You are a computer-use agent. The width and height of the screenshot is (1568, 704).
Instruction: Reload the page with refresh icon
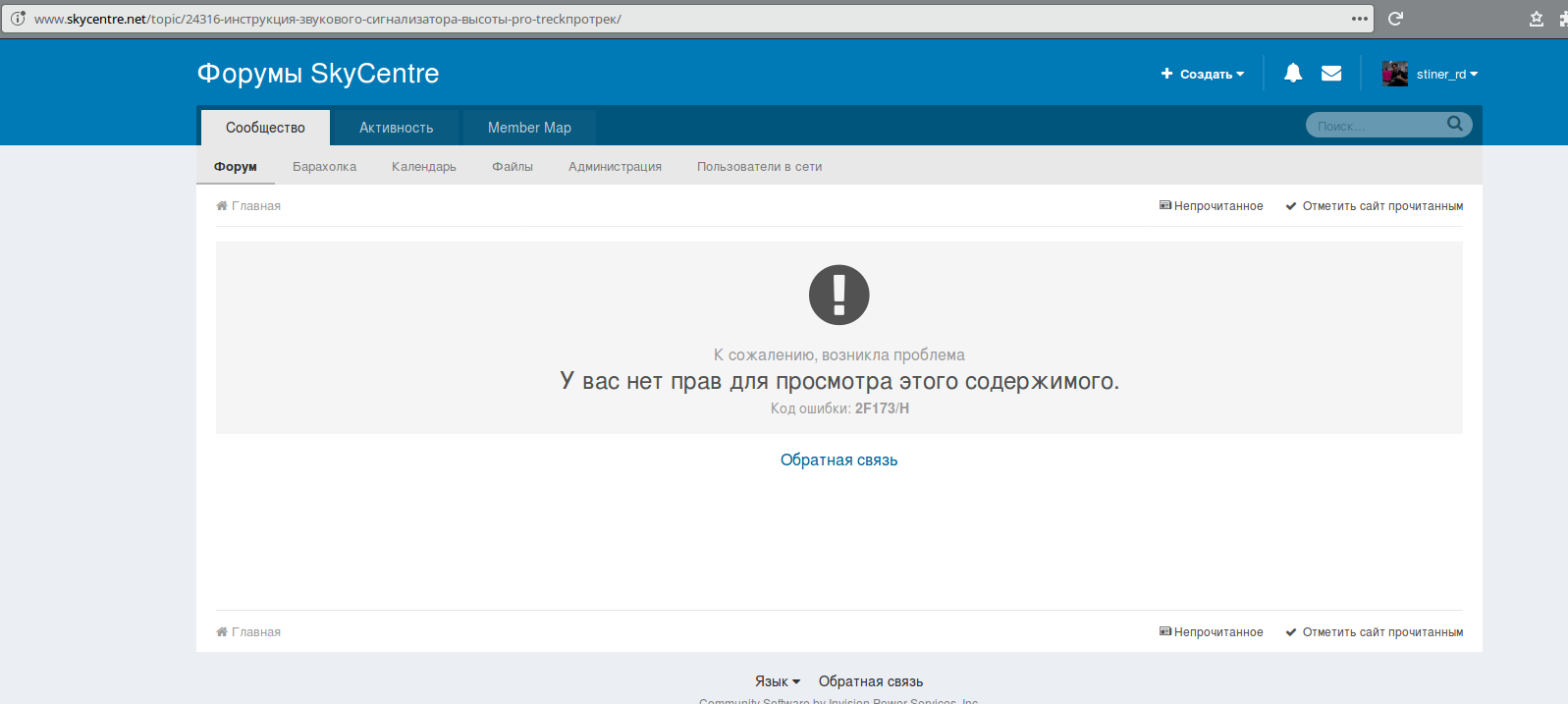pyautogui.click(x=1395, y=19)
